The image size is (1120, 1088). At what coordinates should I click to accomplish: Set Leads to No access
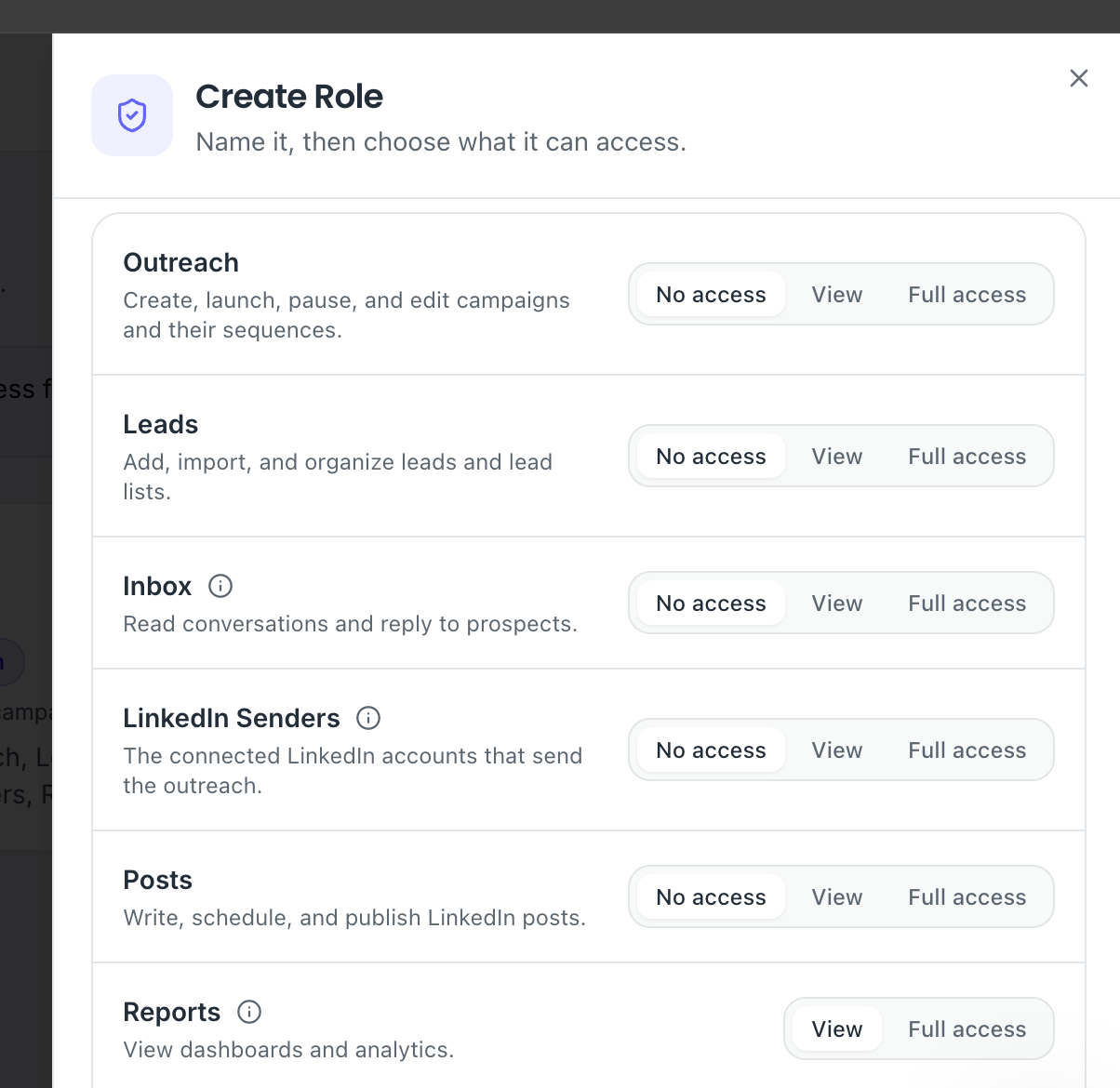(711, 457)
